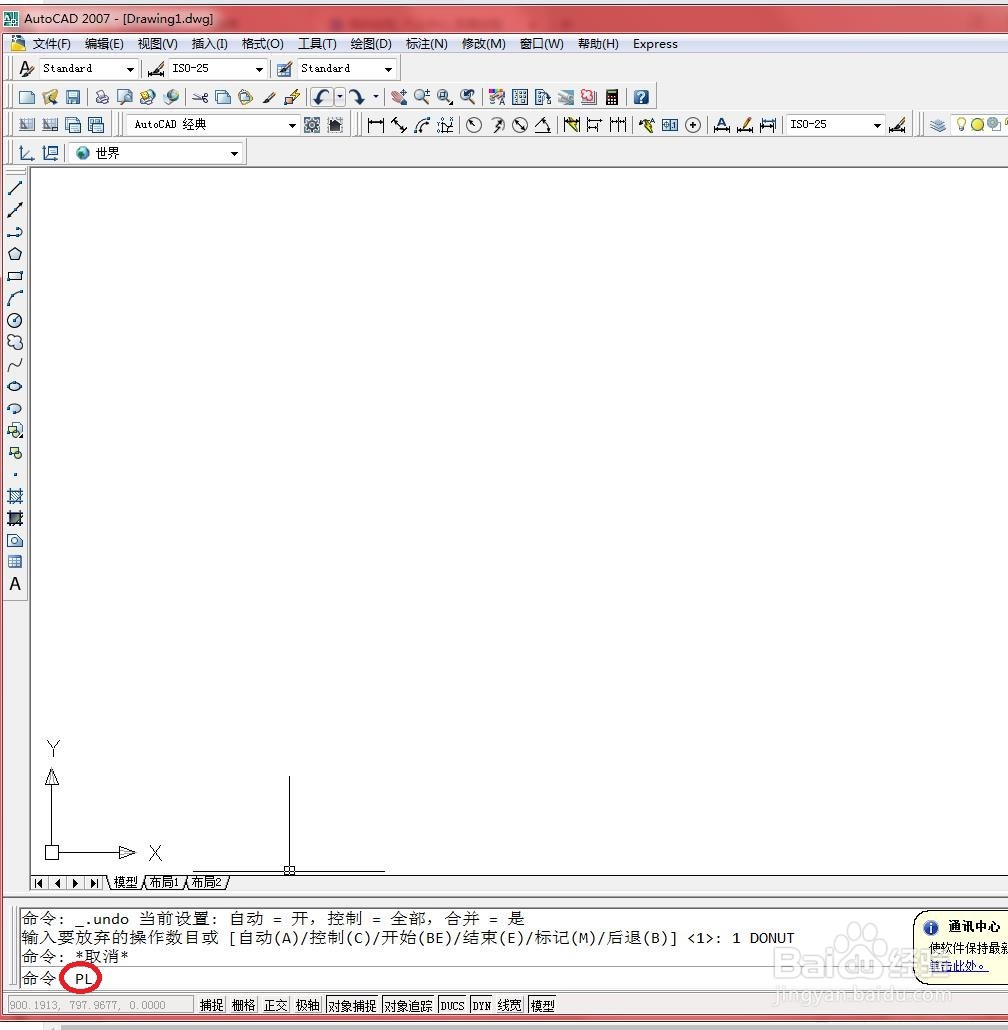Switch to the 模型 model tab
This screenshot has width=1008, height=1030.
(x=125, y=882)
